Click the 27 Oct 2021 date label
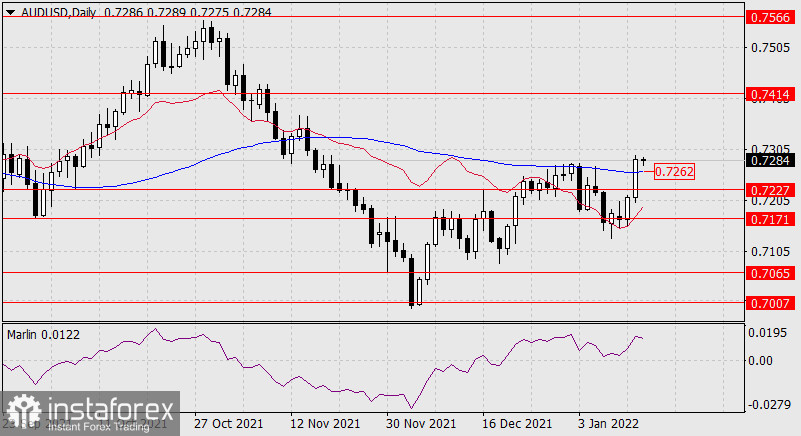The width and height of the screenshot is (801, 436). 227,425
